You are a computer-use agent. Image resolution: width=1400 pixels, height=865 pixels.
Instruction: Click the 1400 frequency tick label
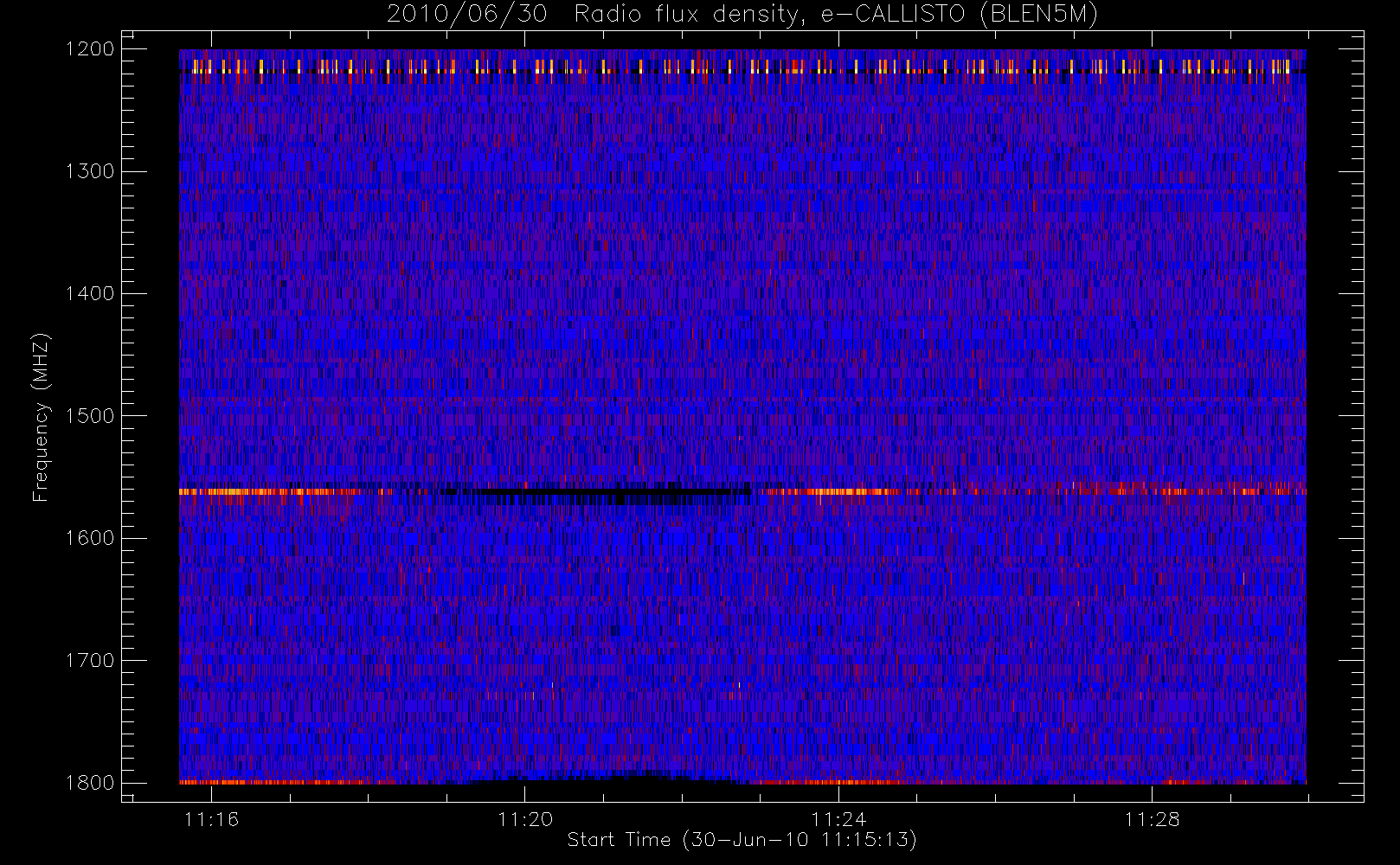(x=90, y=294)
